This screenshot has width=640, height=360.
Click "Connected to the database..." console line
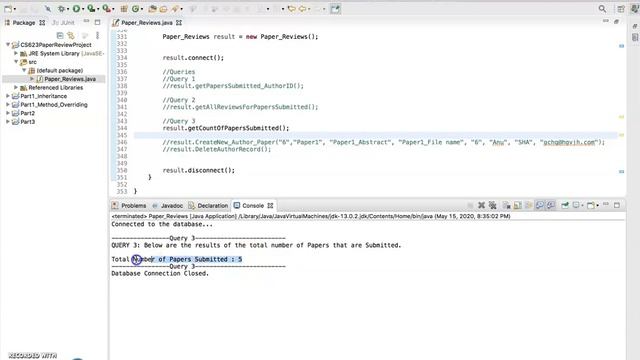click(162, 224)
